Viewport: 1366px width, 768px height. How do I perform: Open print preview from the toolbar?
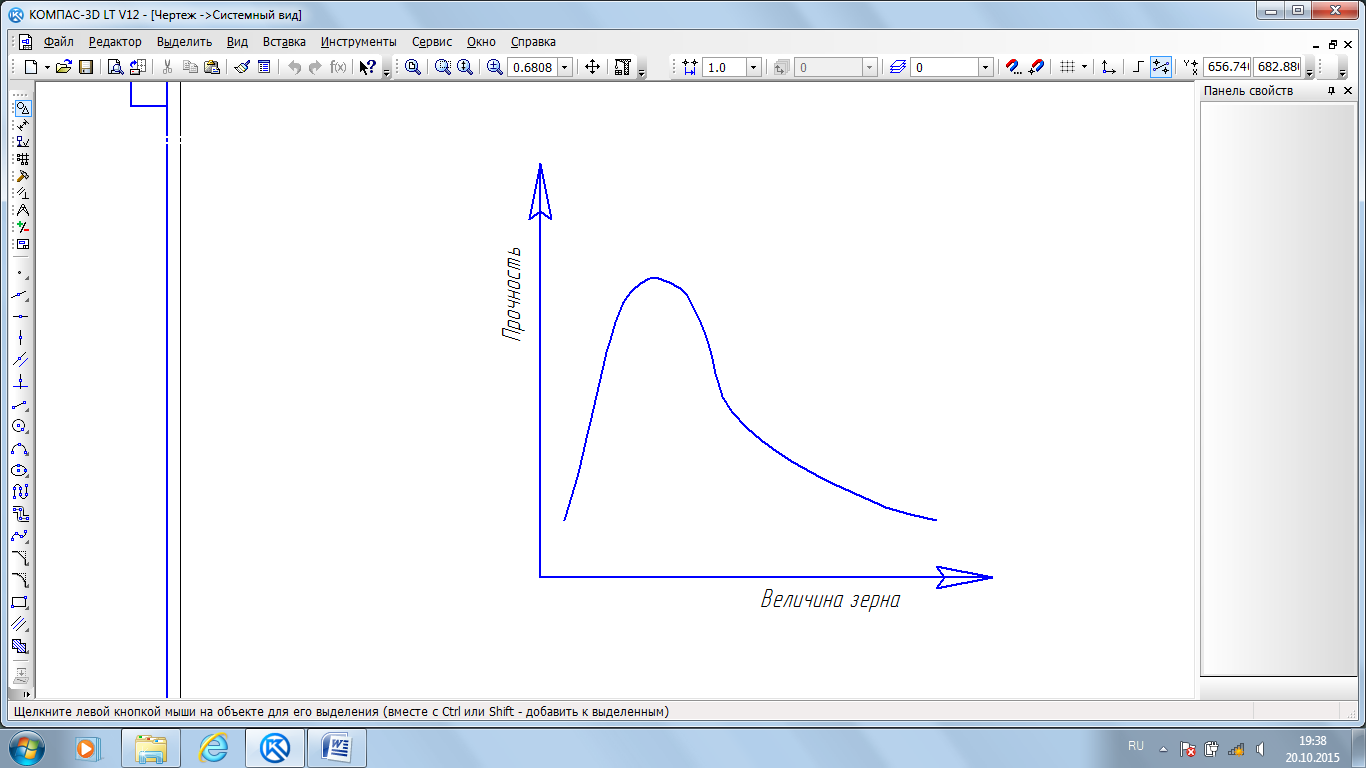(114, 67)
